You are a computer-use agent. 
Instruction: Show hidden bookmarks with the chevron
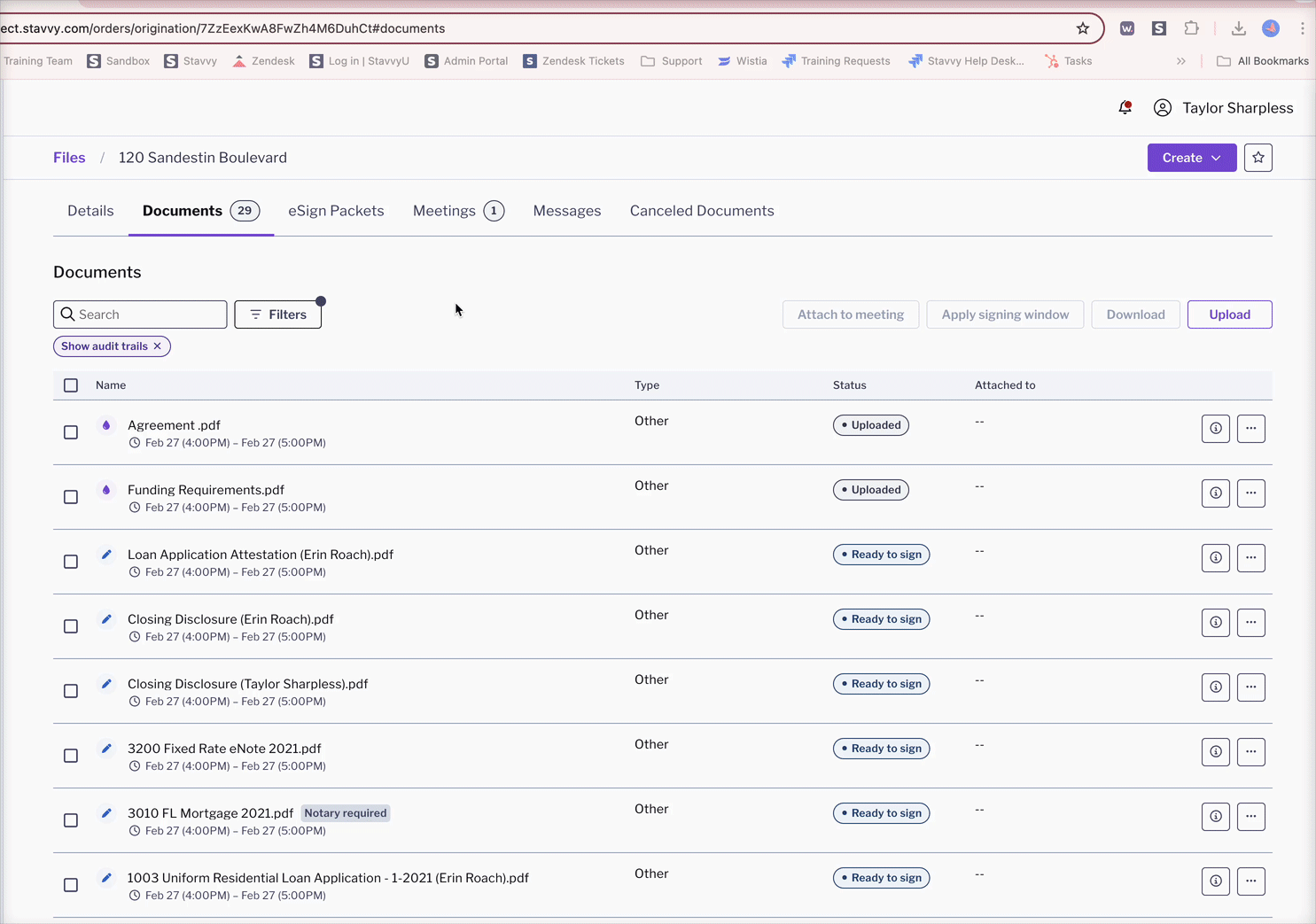coord(1181,61)
